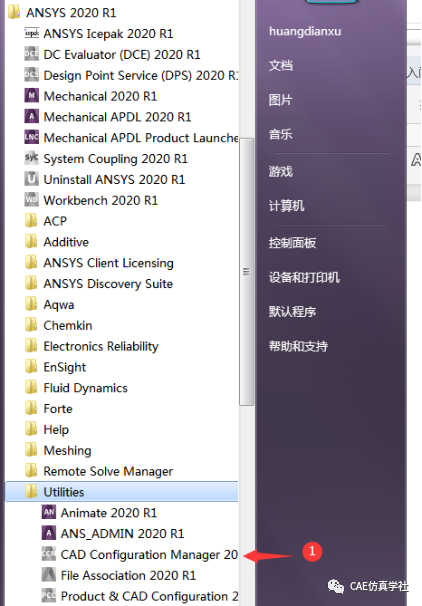The width and height of the screenshot is (422, 606).
Task: Click the Mechanical 2020 R1 icon
Action: coord(31,96)
